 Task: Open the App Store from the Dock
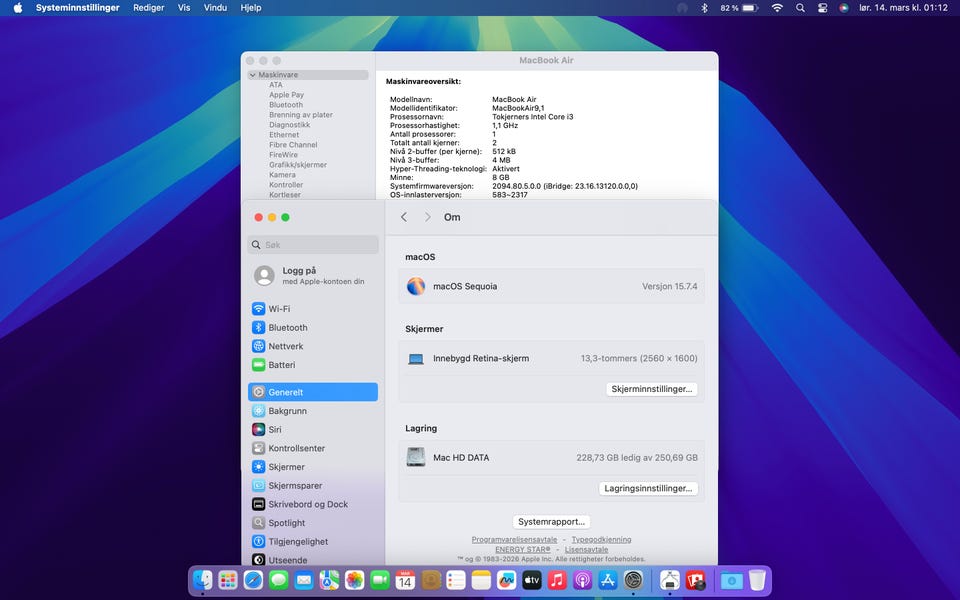[608, 580]
